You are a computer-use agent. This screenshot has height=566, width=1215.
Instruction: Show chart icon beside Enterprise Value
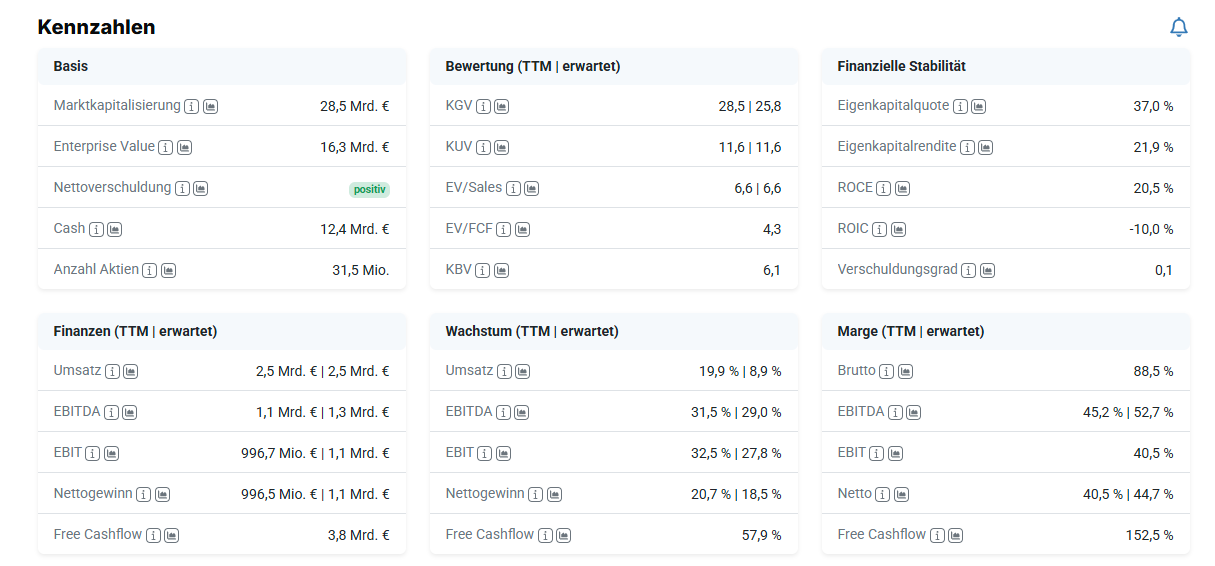(x=185, y=147)
